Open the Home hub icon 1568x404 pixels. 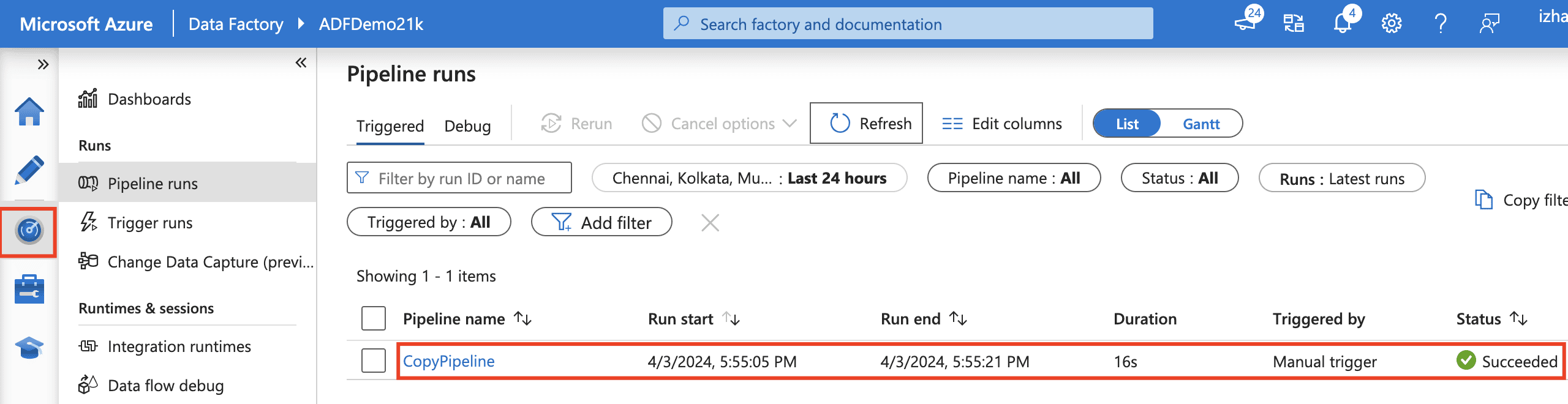tap(29, 112)
